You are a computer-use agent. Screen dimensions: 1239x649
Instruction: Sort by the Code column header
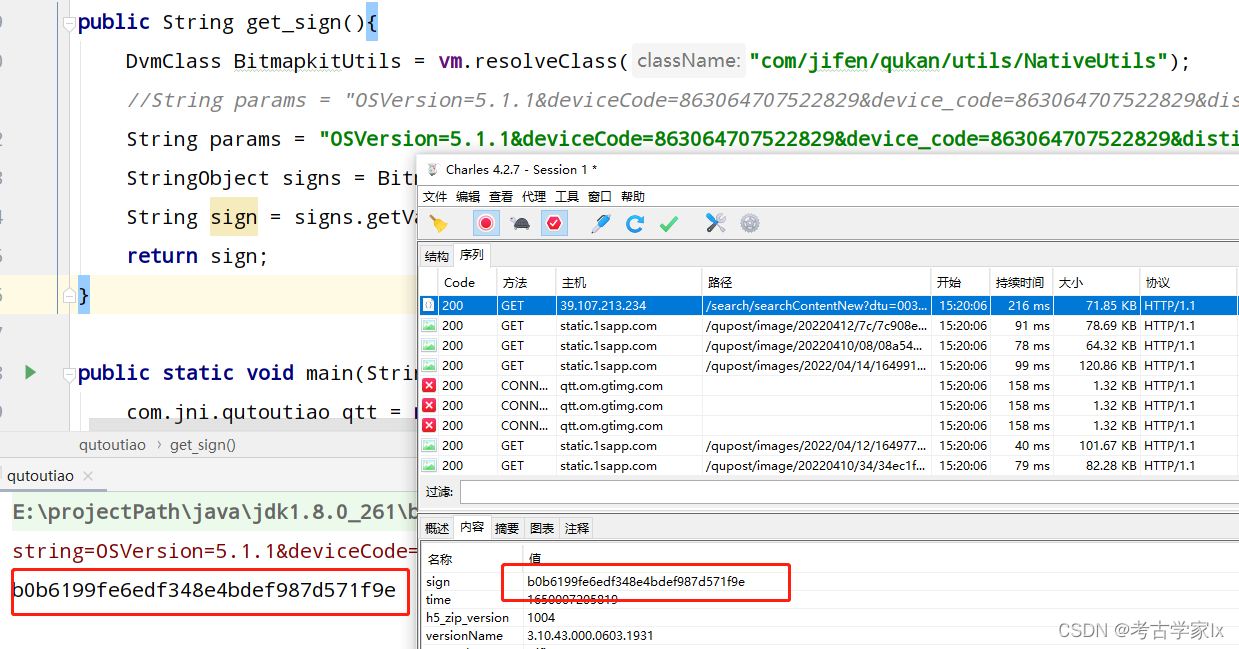tap(468, 282)
